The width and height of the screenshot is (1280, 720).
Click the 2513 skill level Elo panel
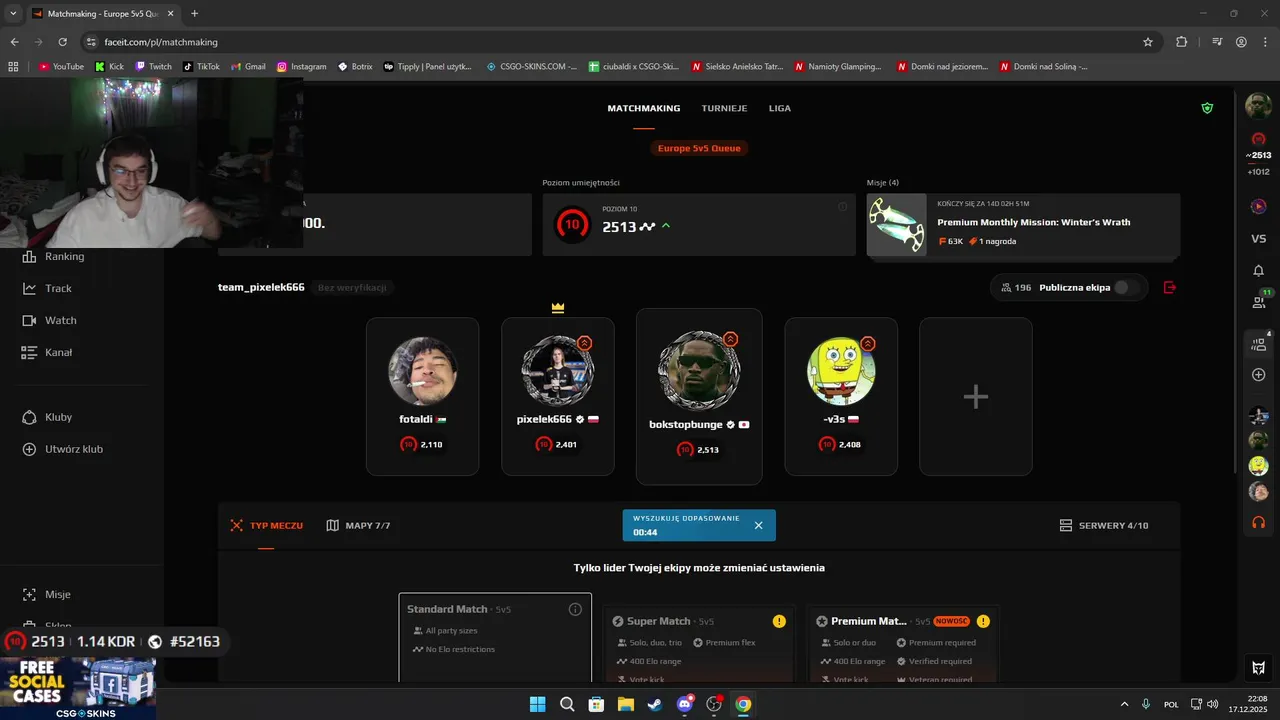tap(699, 225)
